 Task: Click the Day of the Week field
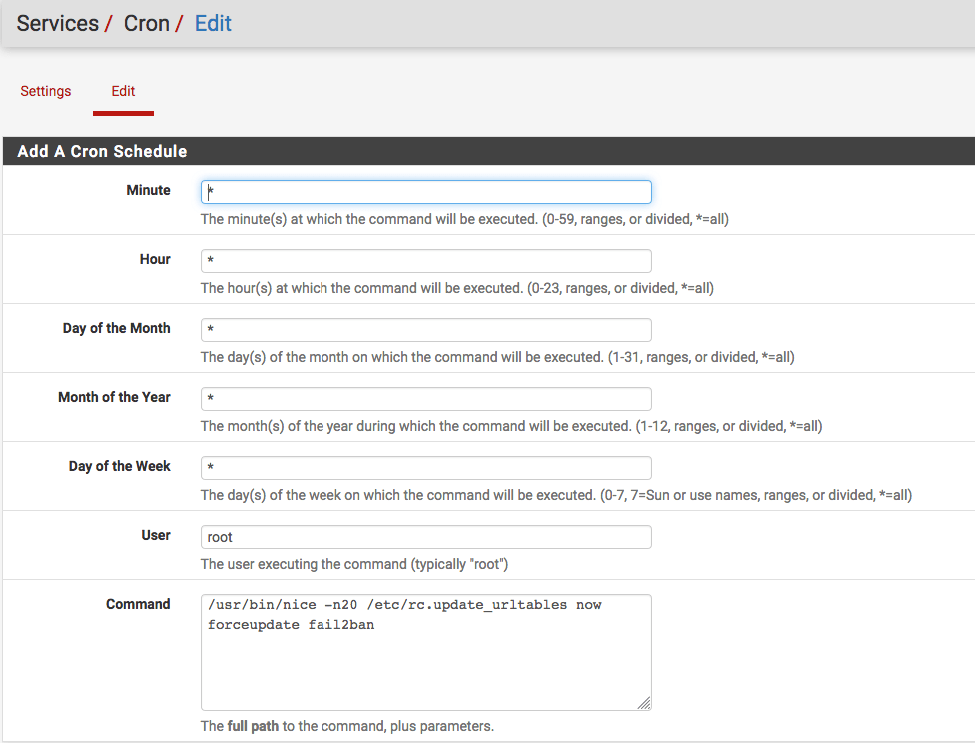426,467
